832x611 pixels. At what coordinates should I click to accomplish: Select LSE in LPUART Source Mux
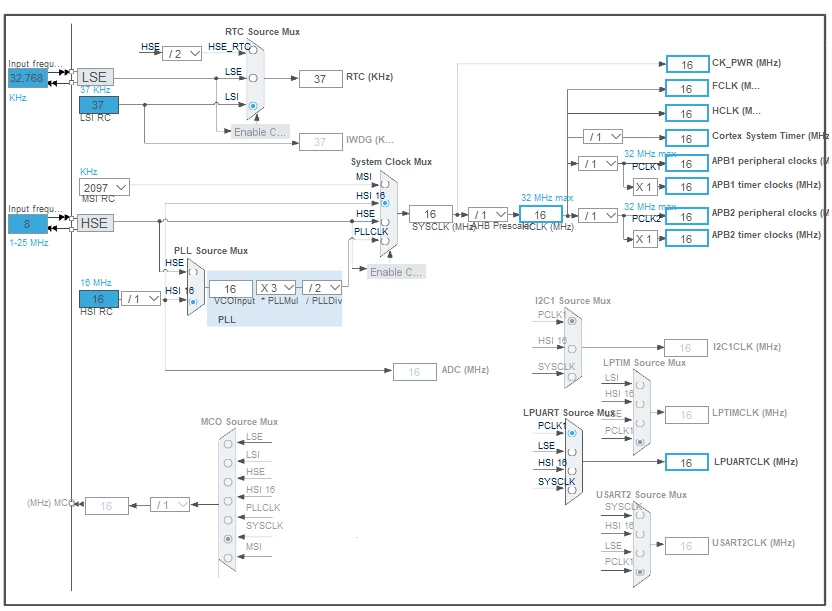pos(572,452)
